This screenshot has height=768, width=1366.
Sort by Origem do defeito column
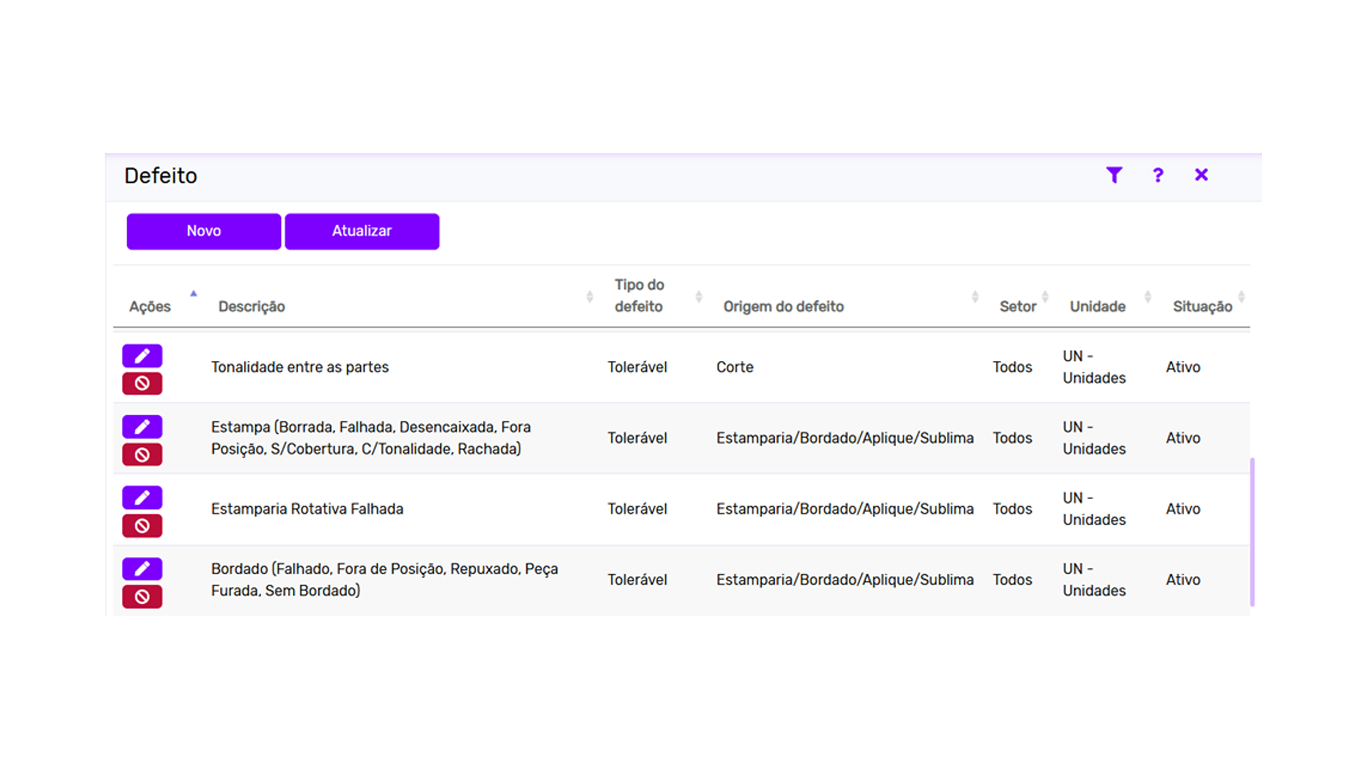point(784,307)
